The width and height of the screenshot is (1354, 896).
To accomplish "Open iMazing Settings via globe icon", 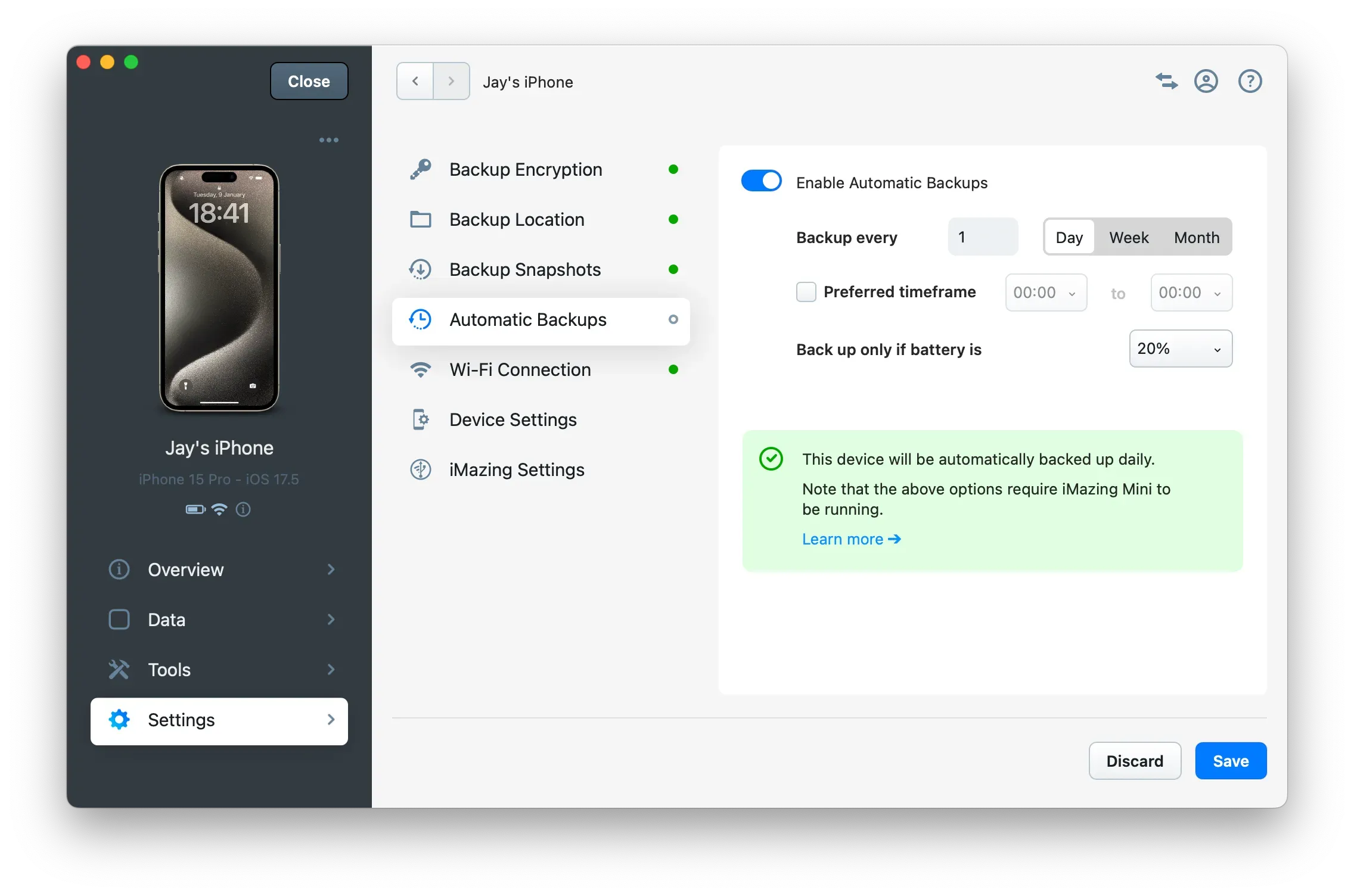I will click(421, 469).
